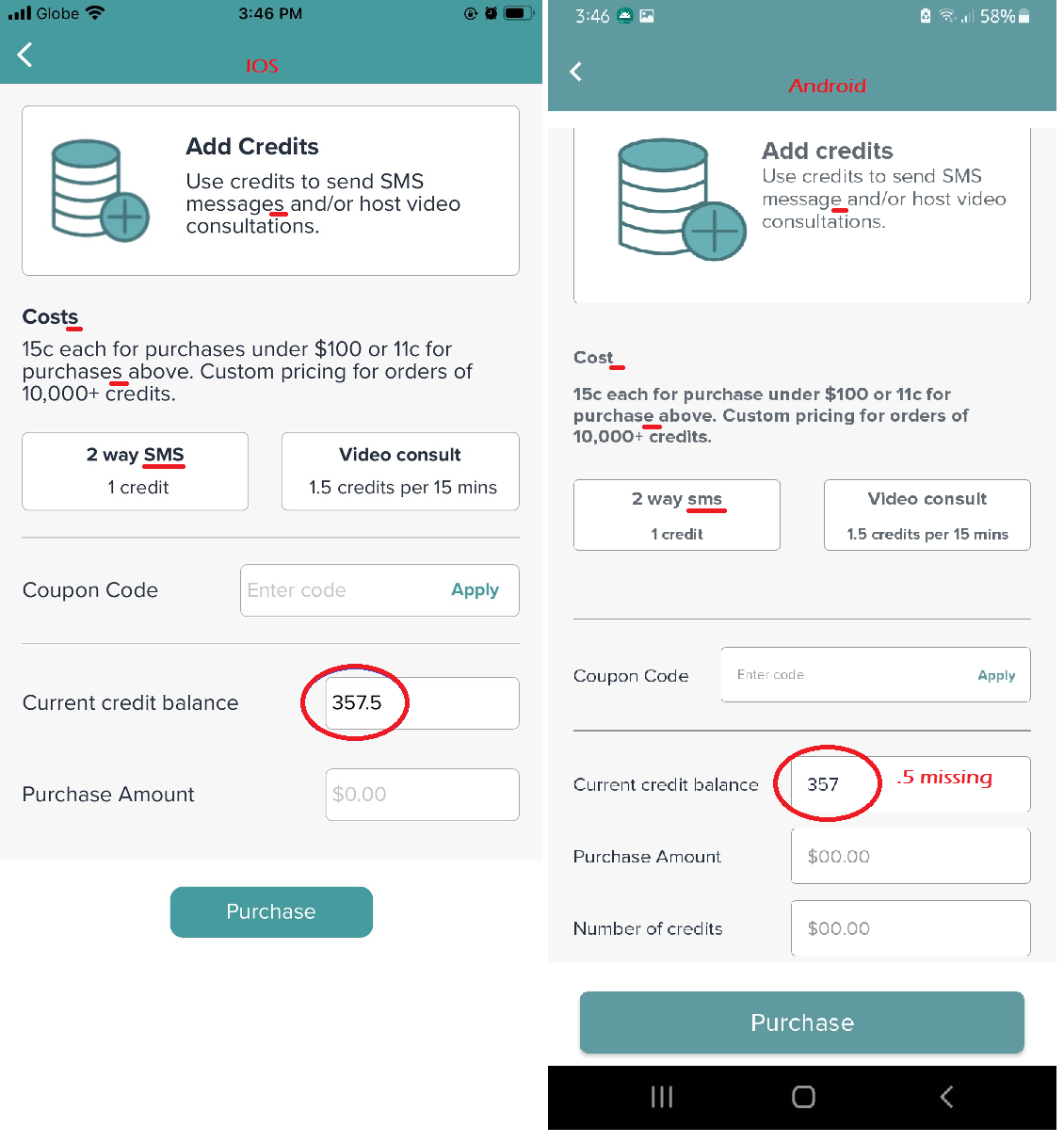
Task: Tap Apply in the iOS coupon field
Action: point(475,590)
